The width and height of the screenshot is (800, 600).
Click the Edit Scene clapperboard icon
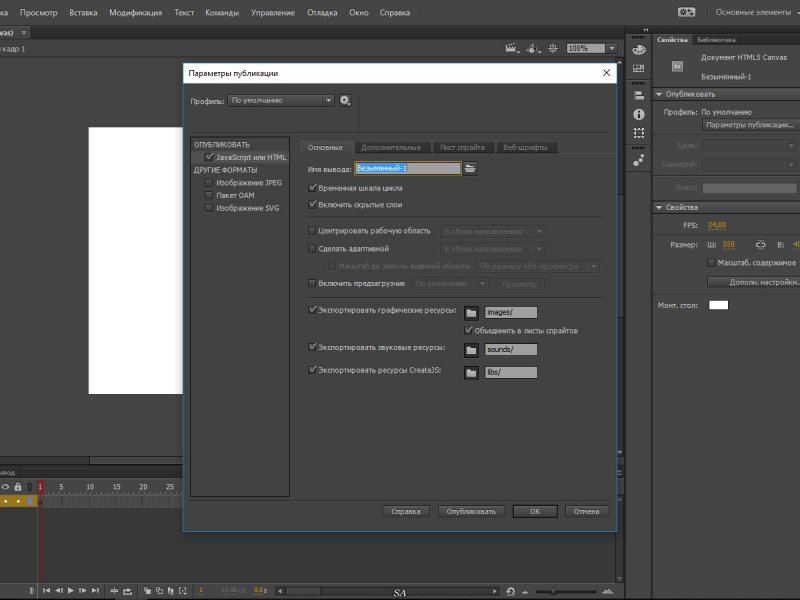pyautogui.click(x=512, y=48)
